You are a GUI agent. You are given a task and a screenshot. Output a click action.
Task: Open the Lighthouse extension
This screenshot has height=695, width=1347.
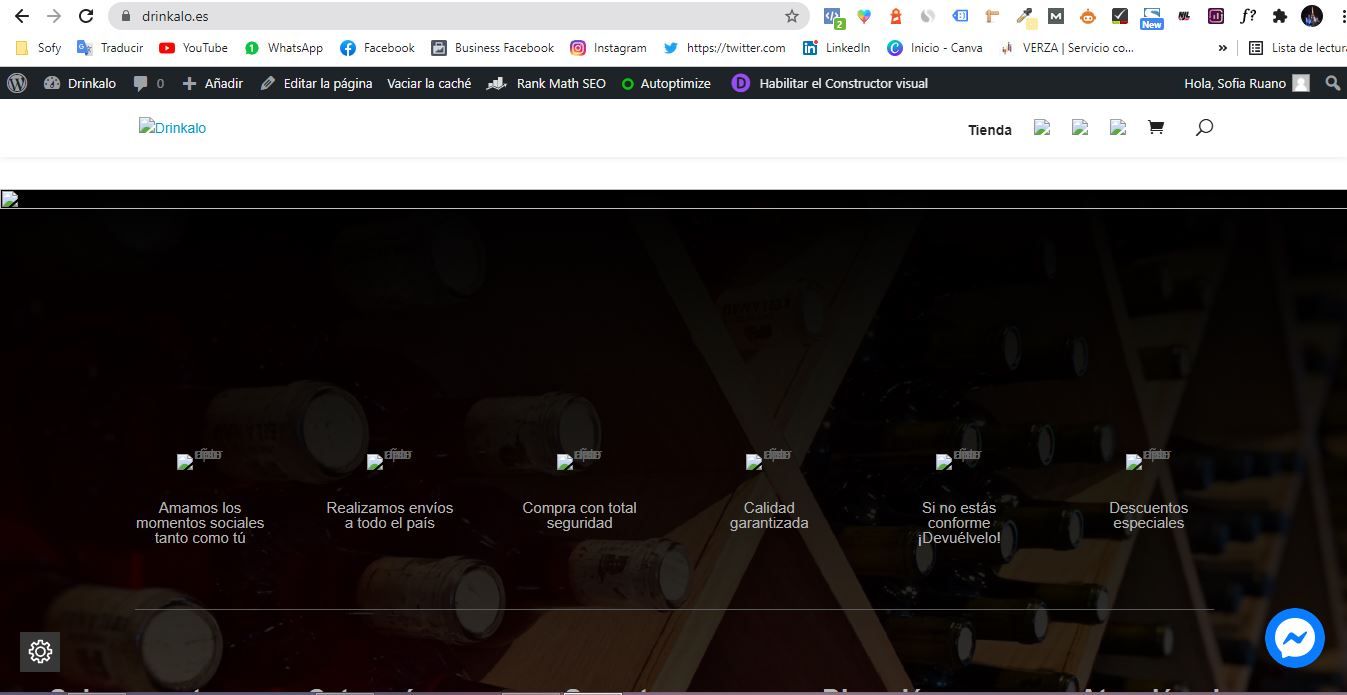[895, 16]
